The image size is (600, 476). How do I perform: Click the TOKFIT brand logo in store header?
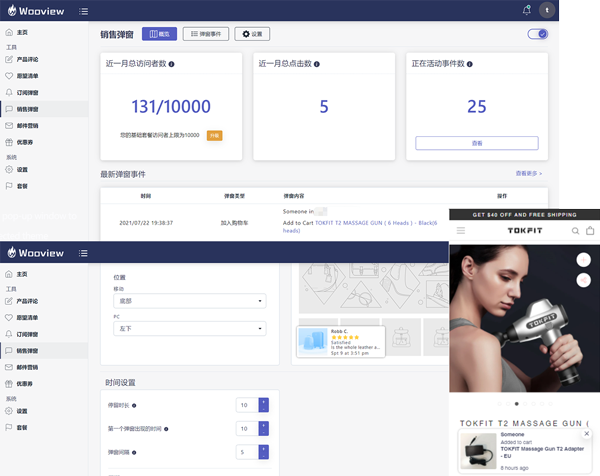(525, 230)
